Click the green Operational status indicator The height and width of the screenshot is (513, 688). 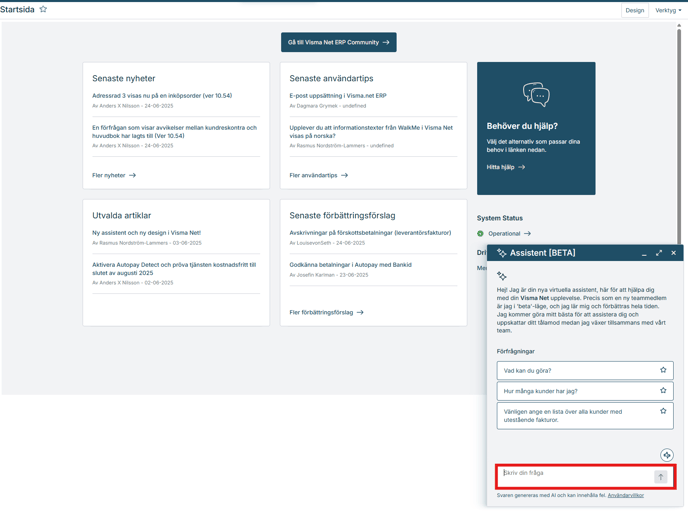(x=480, y=233)
